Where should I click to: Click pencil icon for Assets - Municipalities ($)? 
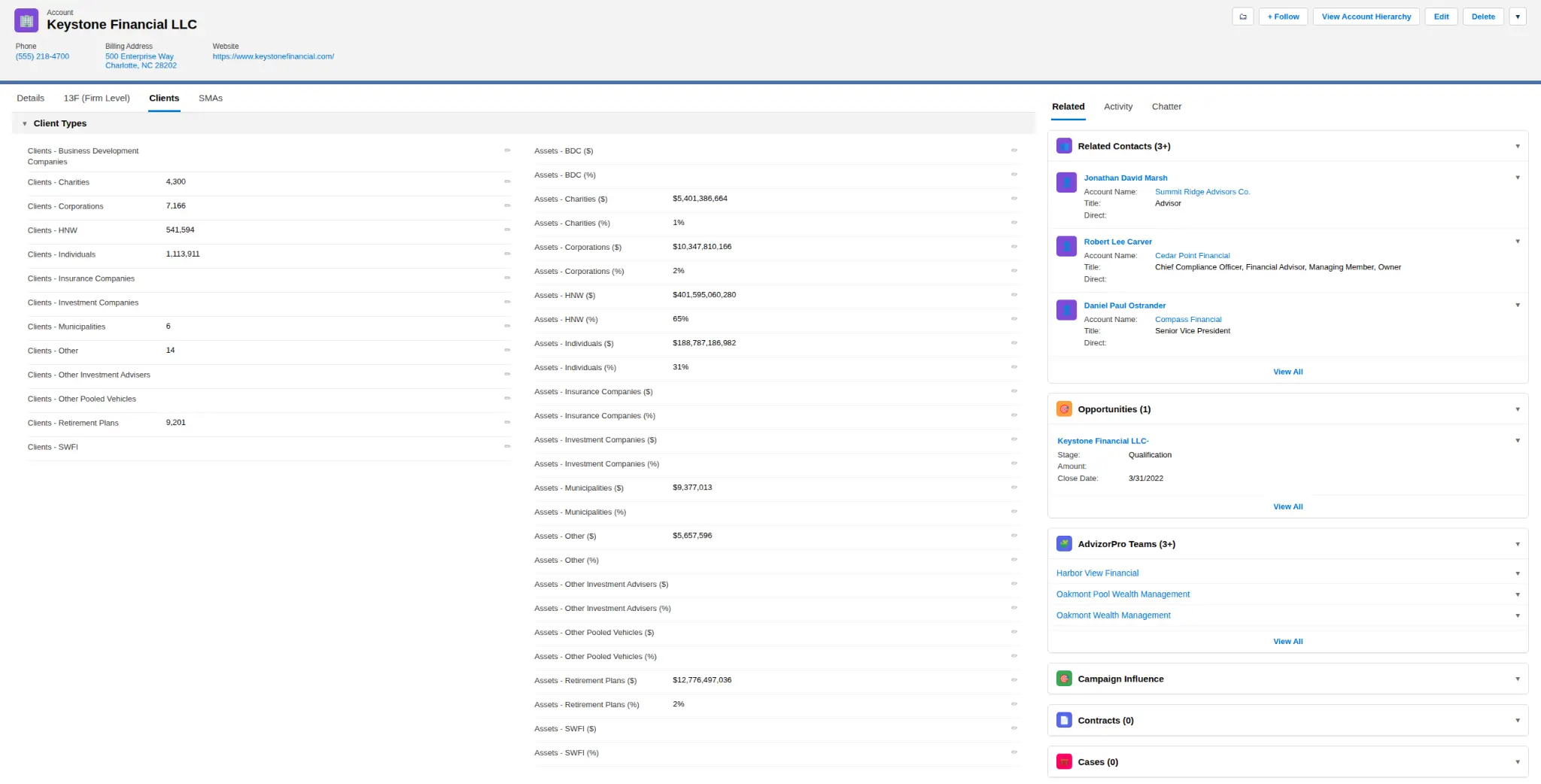click(1014, 488)
